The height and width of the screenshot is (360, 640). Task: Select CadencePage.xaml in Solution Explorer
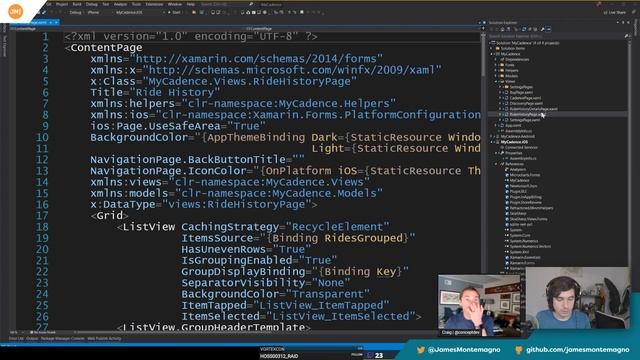525,98
